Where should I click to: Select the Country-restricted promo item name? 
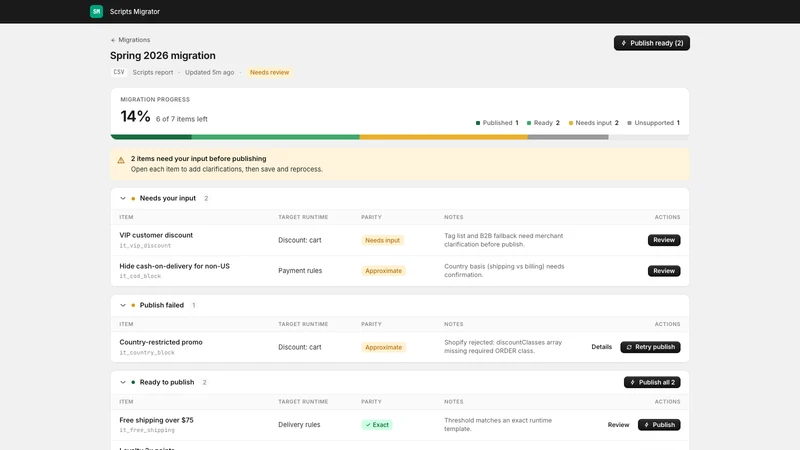[161, 342]
